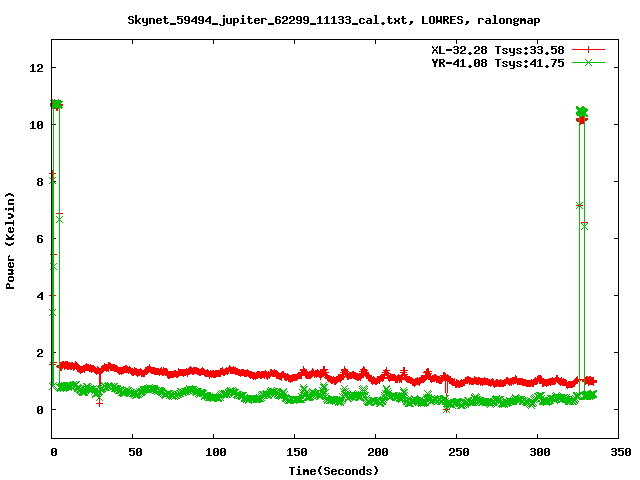Select the 'XL-32.28 Tsys:33.58' legend entry
640x480 pixels.
(498, 50)
